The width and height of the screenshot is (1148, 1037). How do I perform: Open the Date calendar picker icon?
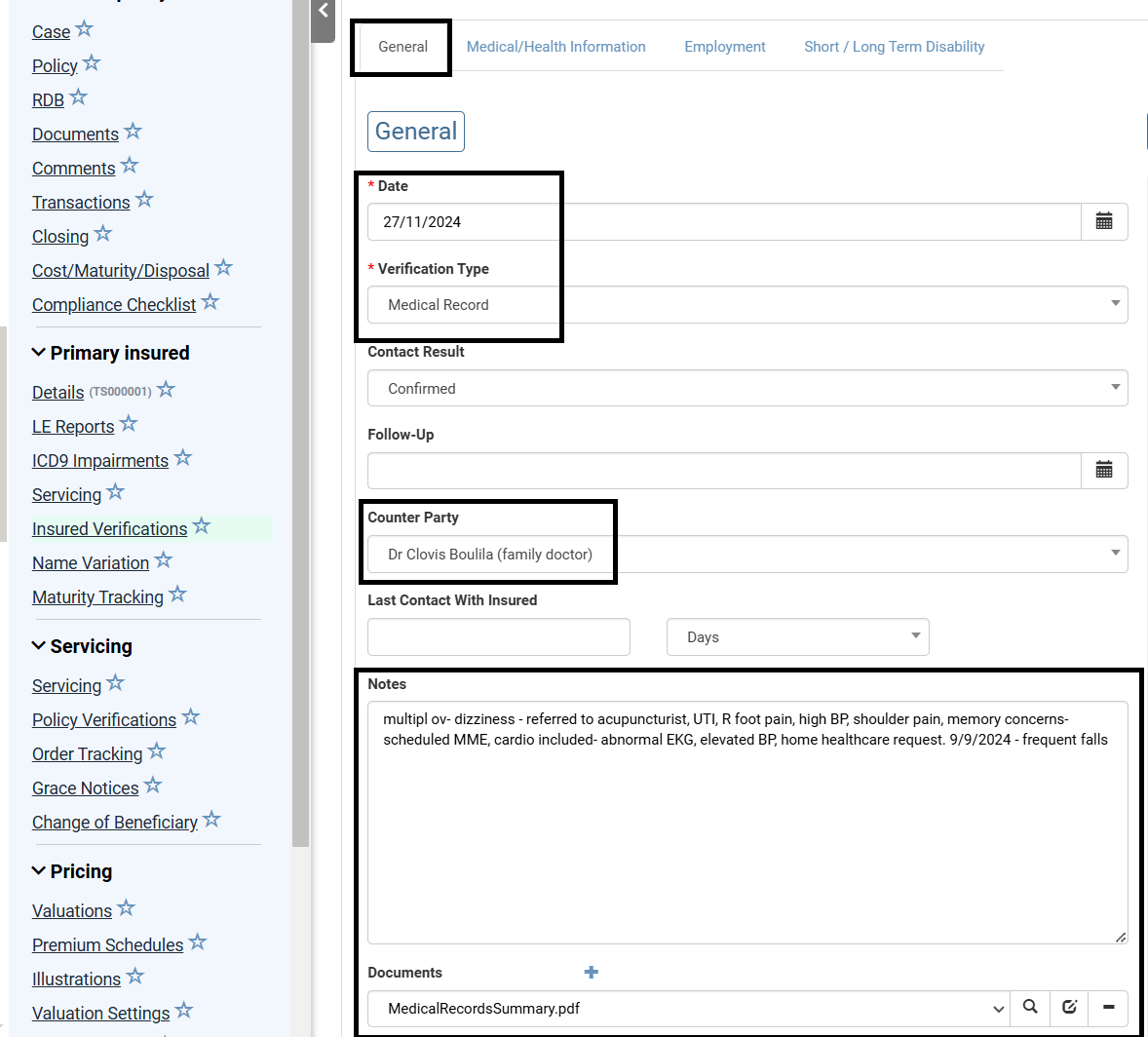(1104, 221)
